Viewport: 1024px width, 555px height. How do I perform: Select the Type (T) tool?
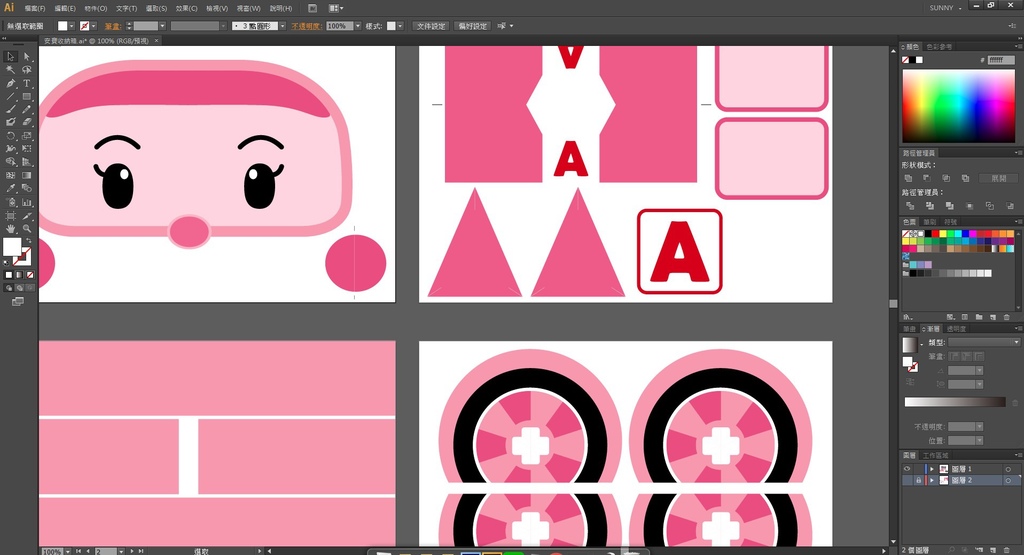(x=27, y=83)
